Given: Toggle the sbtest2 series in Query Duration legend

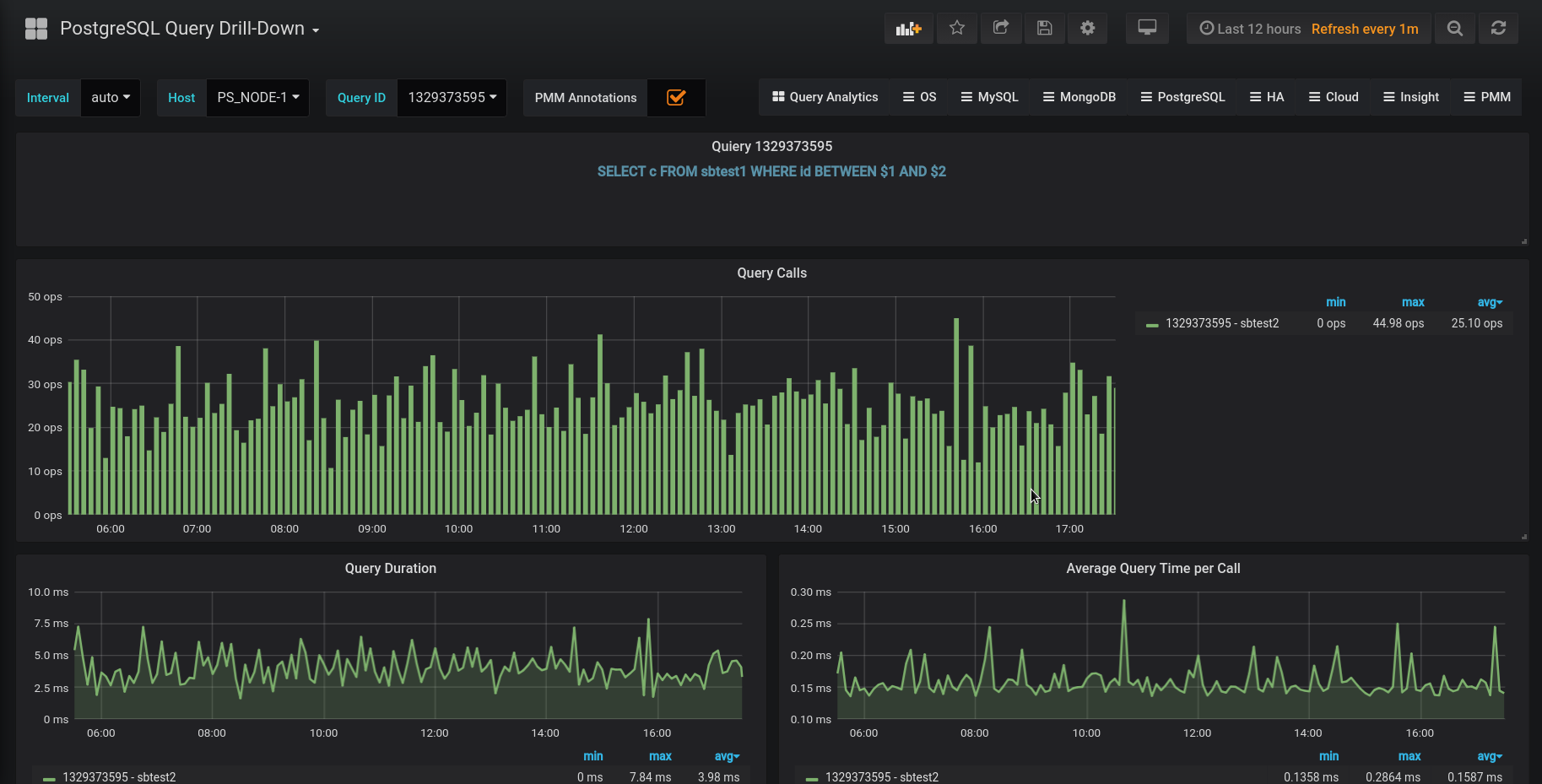Looking at the screenshot, I should [x=119, y=776].
